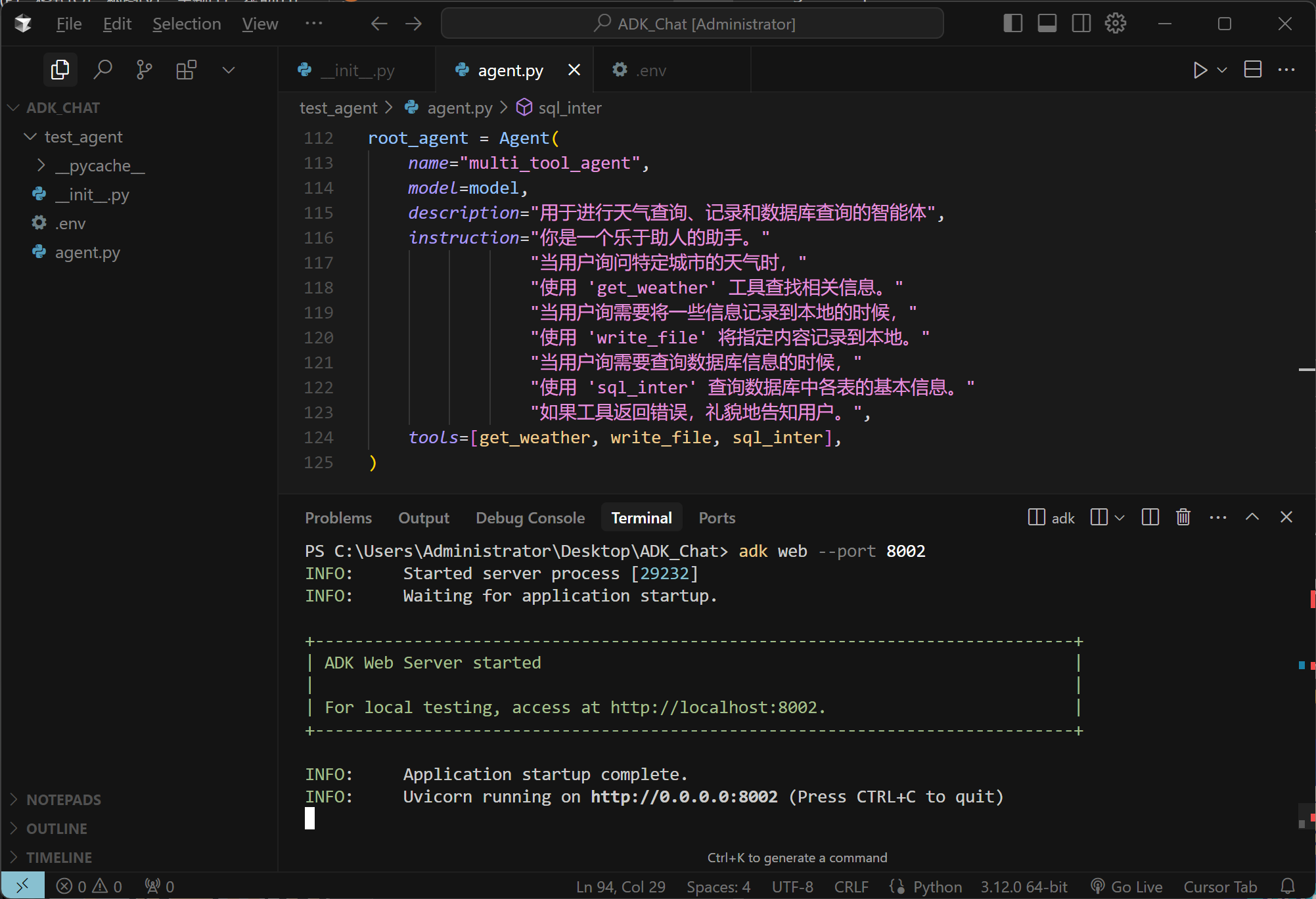
Task: Expand the __pycache__ folder
Action: 139,165
